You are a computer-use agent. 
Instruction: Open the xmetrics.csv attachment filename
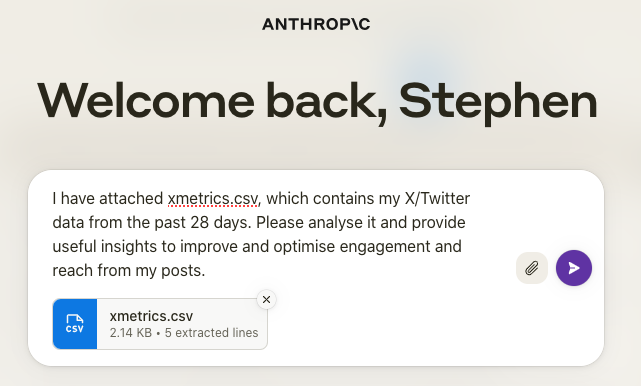(x=151, y=316)
